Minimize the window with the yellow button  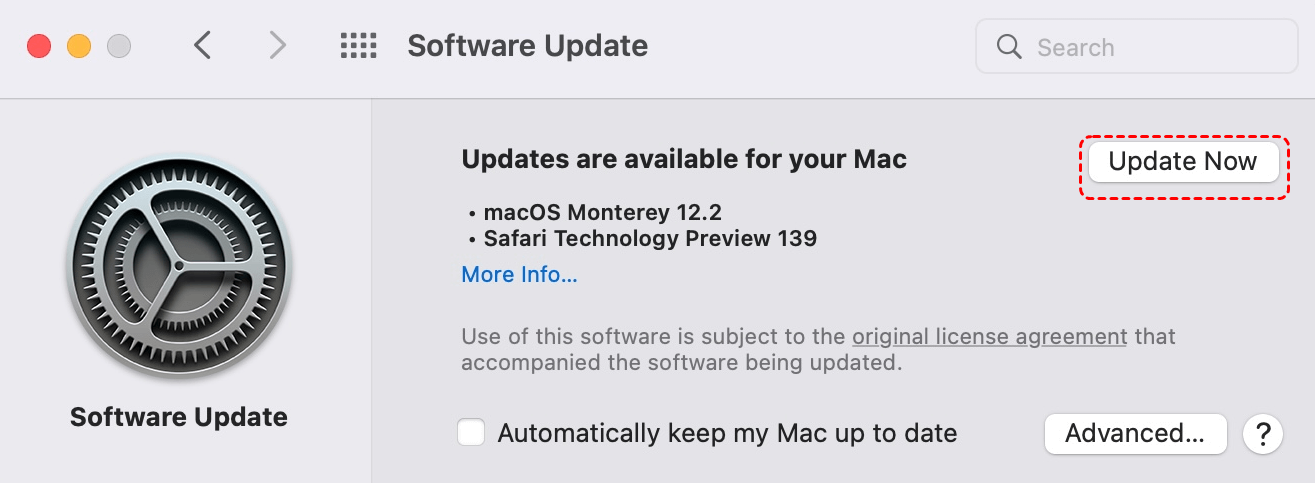[79, 46]
